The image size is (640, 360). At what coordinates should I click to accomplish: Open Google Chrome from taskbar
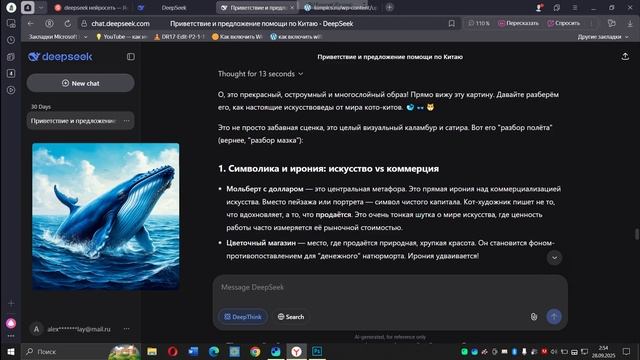(x=255, y=351)
